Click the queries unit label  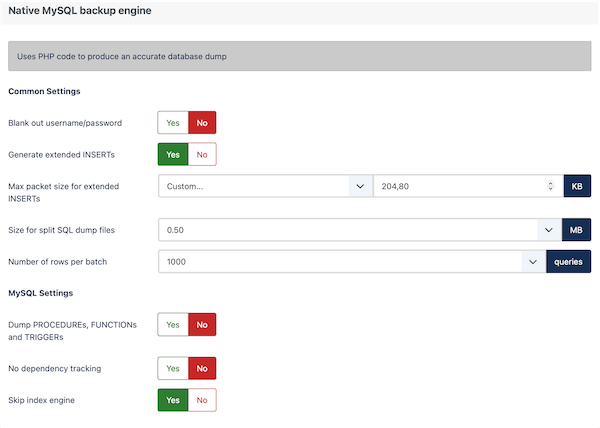tap(568, 262)
